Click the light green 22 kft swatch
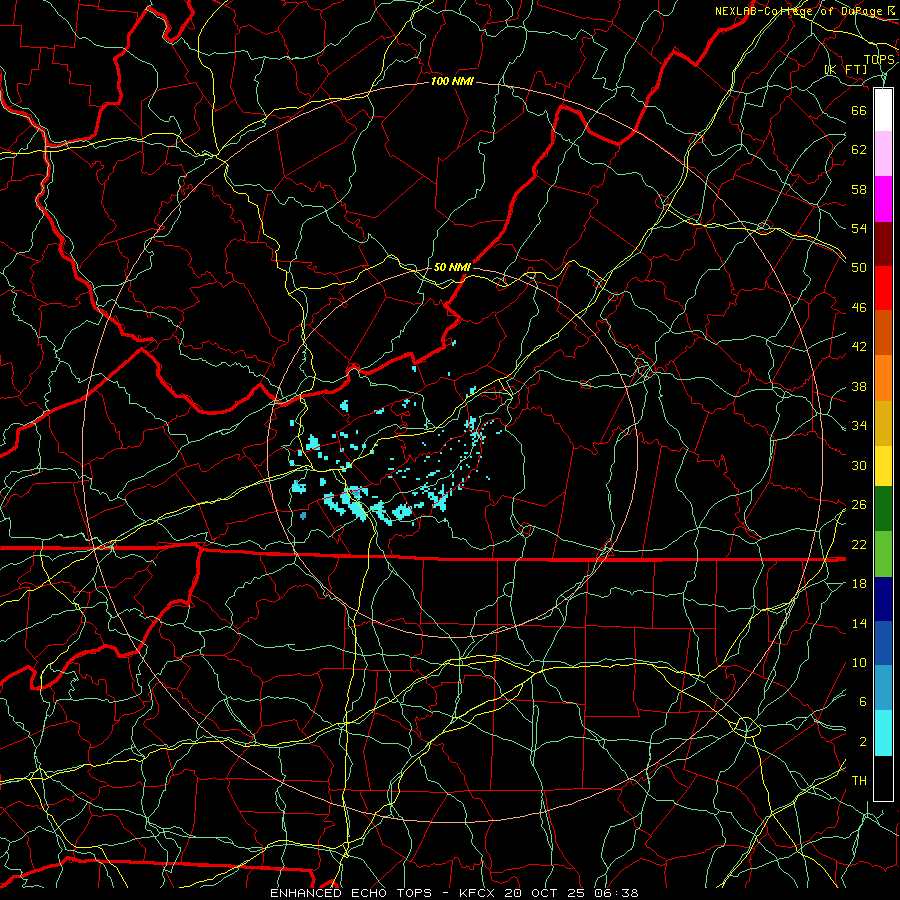 point(883,554)
